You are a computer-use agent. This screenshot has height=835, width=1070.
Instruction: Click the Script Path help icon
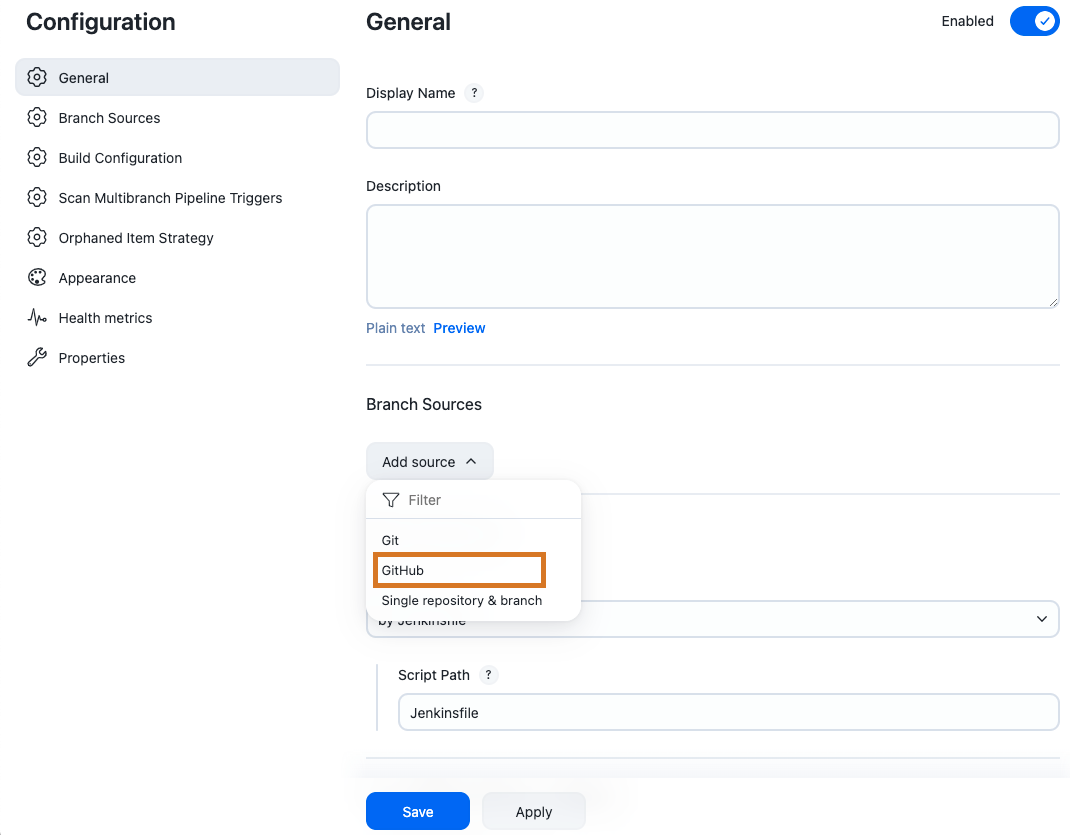coord(488,675)
